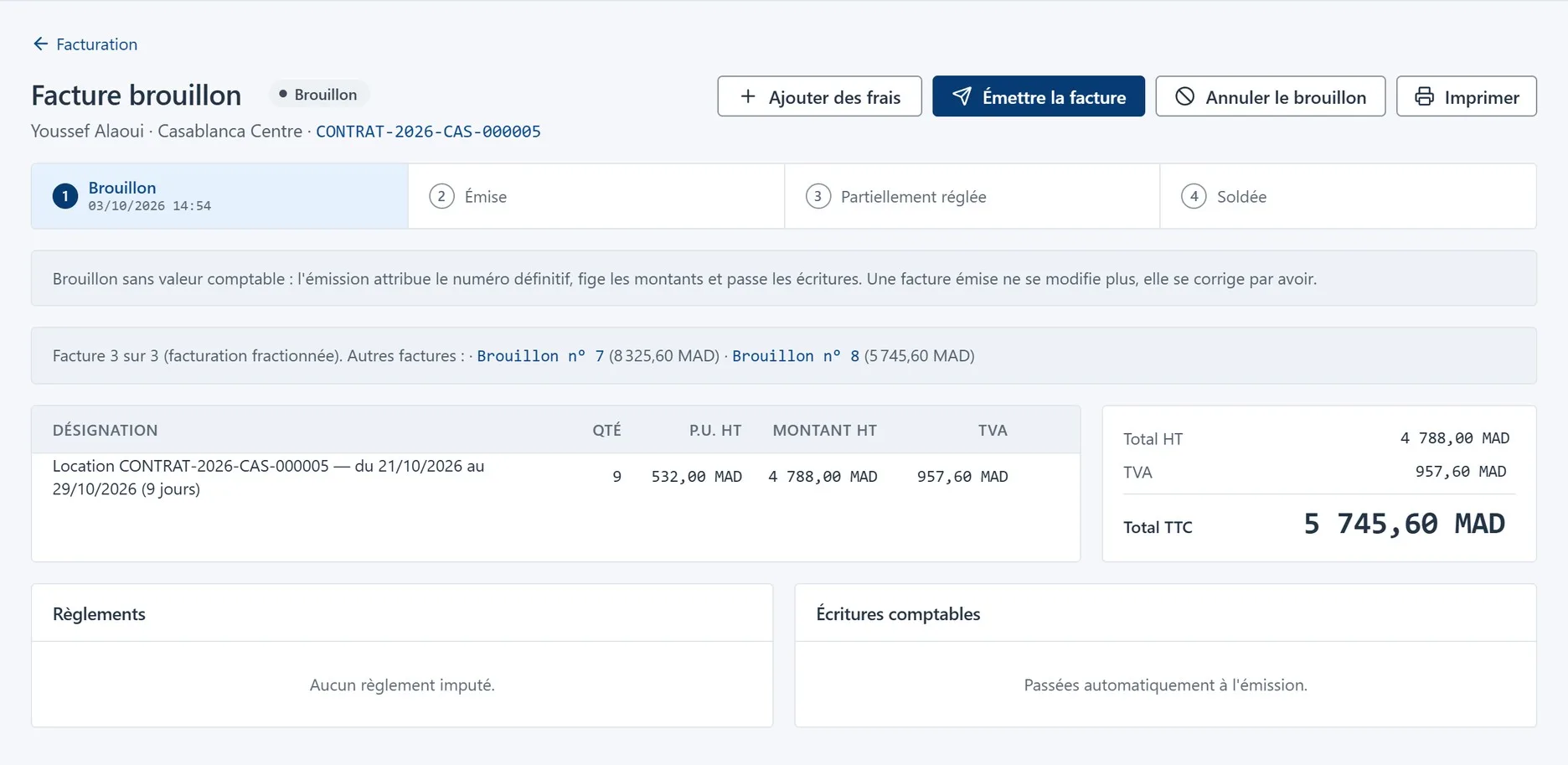Click the Total HT label in summary
This screenshot has height=765, width=1568.
(x=1153, y=439)
